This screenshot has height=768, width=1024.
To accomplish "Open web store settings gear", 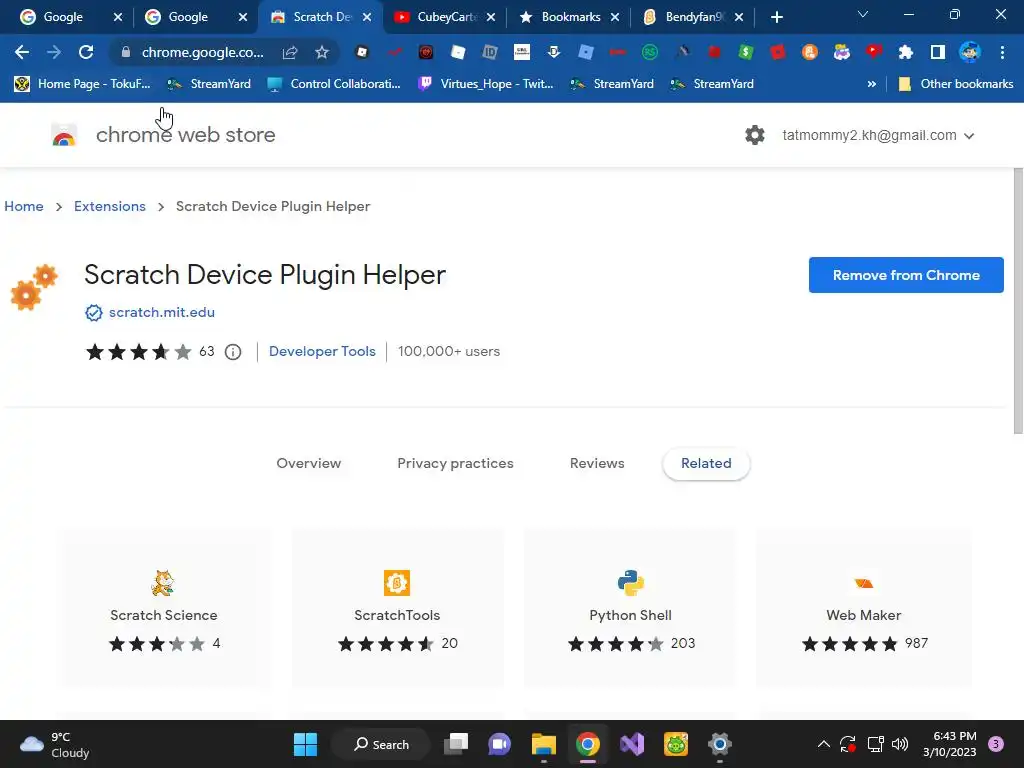I will [x=755, y=135].
